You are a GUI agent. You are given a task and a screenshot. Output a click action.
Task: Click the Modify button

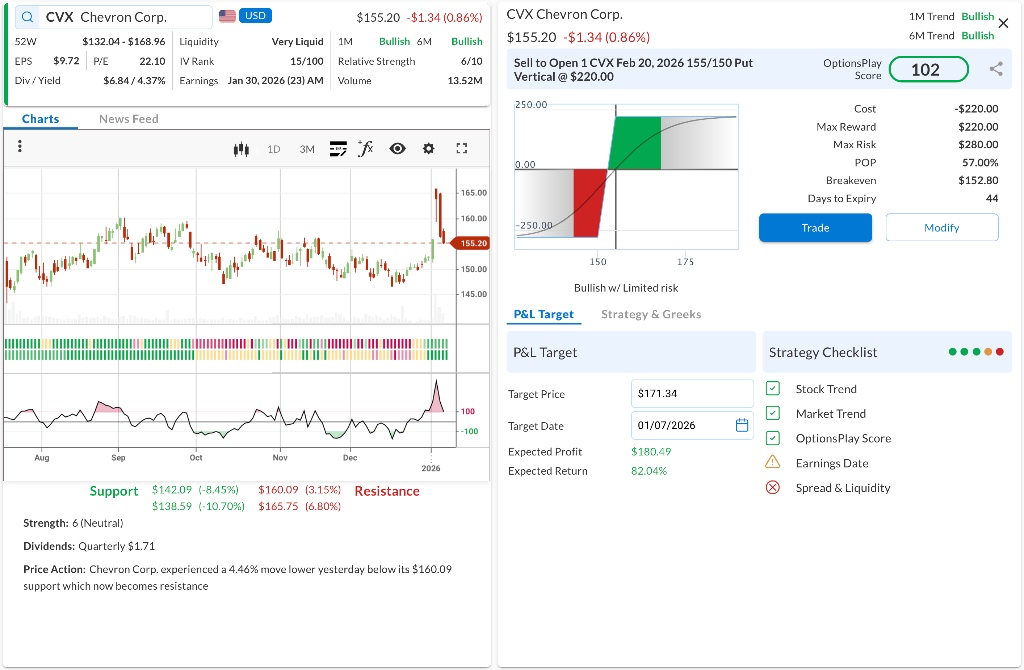pos(941,228)
